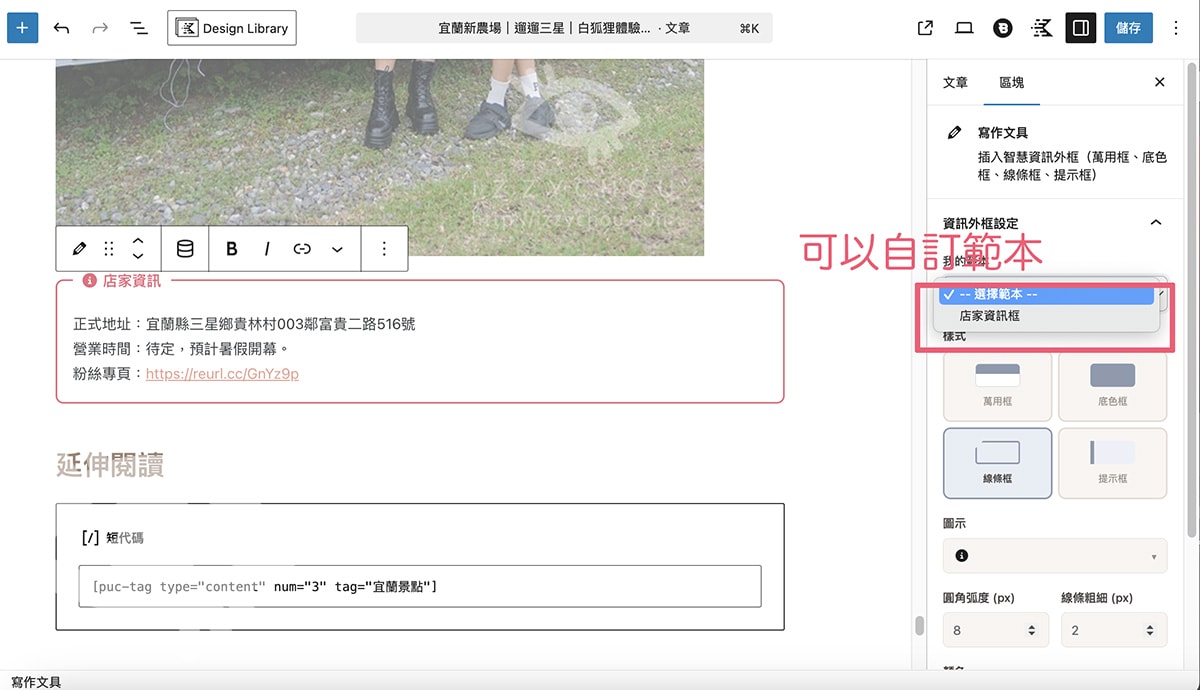Show more rich text controls
1200x690 pixels.
tap(337, 249)
